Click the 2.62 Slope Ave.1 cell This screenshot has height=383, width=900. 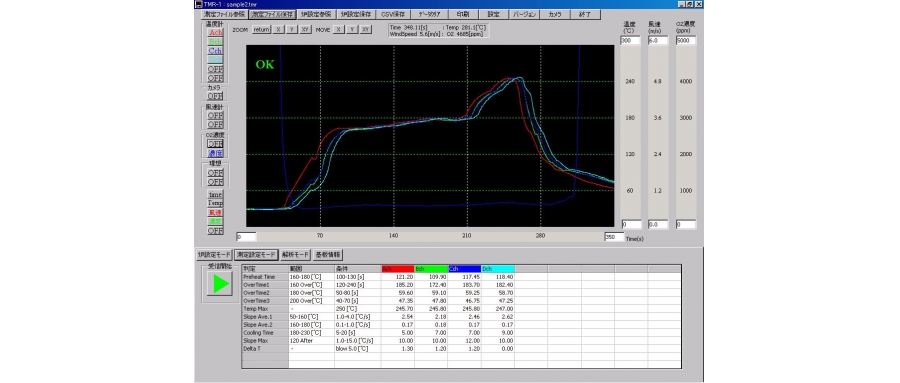click(498, 316)
